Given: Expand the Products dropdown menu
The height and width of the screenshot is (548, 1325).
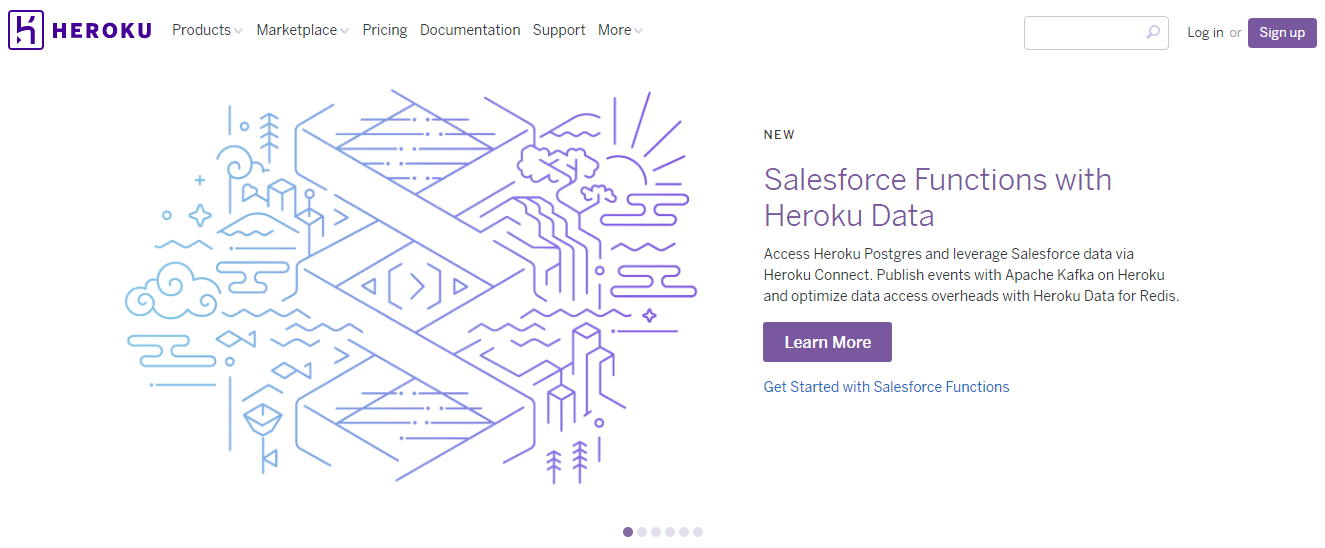Looking at the screenshot, I should click(x=207, y=30).
